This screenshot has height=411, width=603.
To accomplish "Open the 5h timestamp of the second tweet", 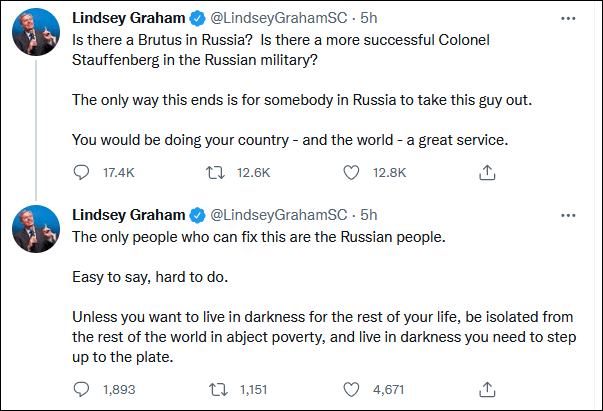I will tap(368, 215).
